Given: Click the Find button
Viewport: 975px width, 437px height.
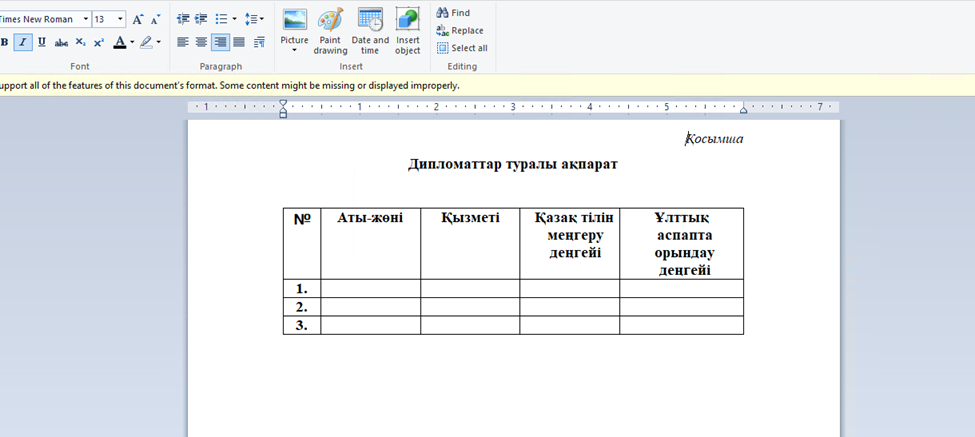Looking at the screenshot, I should (454, 13).
